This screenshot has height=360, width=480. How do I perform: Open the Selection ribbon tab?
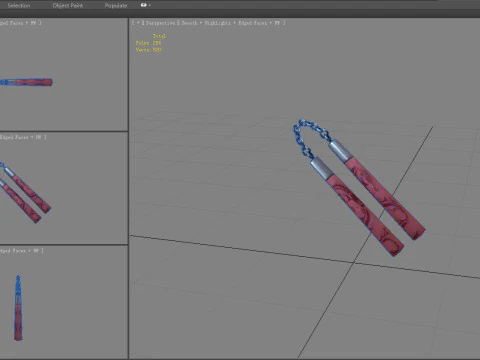(x=19, y=5)
